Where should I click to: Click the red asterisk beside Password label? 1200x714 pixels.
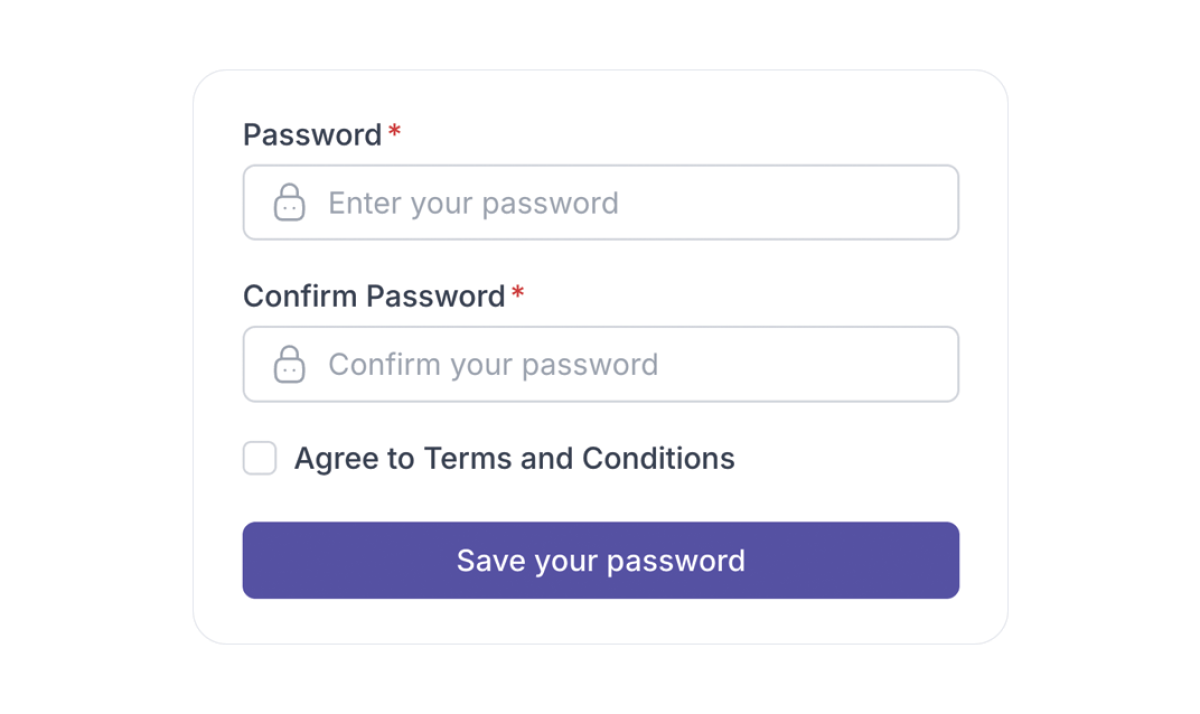click(x=395, y=132)
